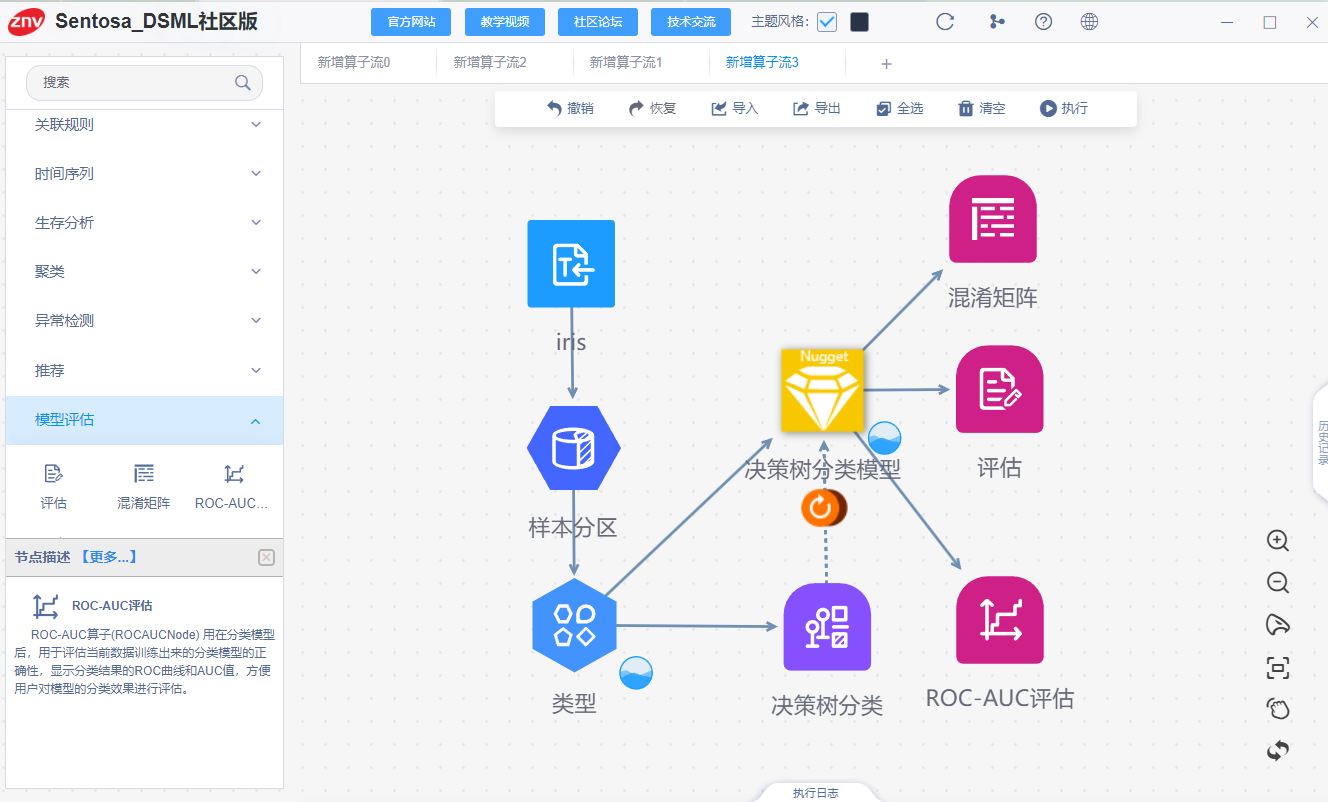Click the 导入 import button
Image resolution: width=1328 pixels, height=802 pixels.
coord(735,108)
